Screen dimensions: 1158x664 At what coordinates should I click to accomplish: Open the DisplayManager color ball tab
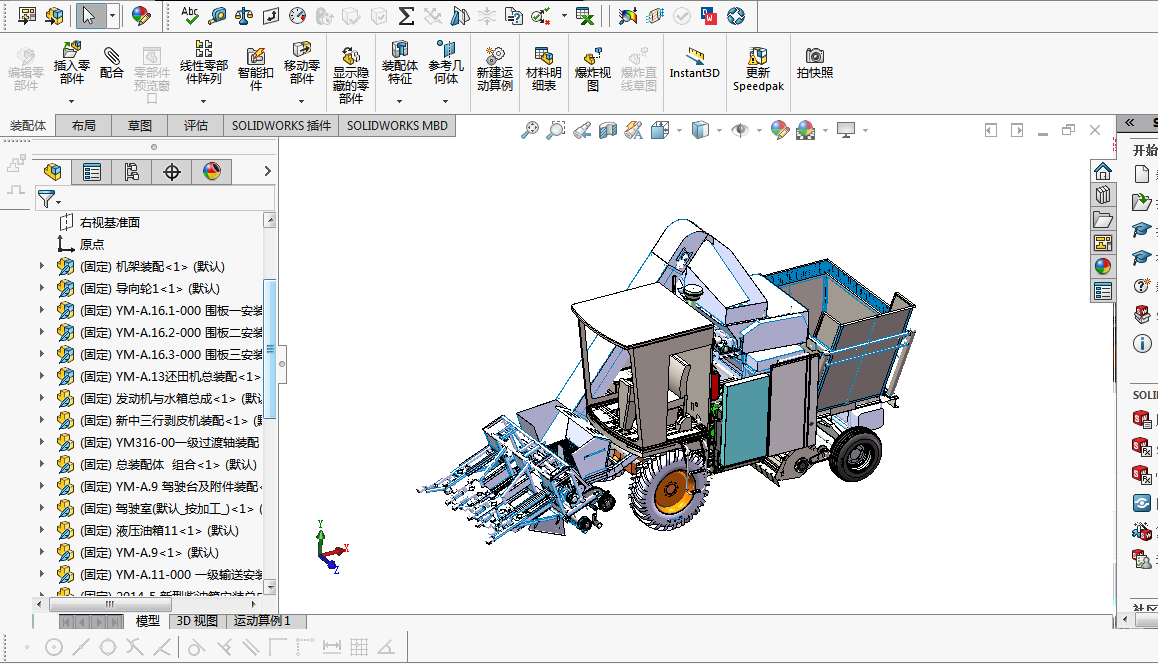(211, 172)
